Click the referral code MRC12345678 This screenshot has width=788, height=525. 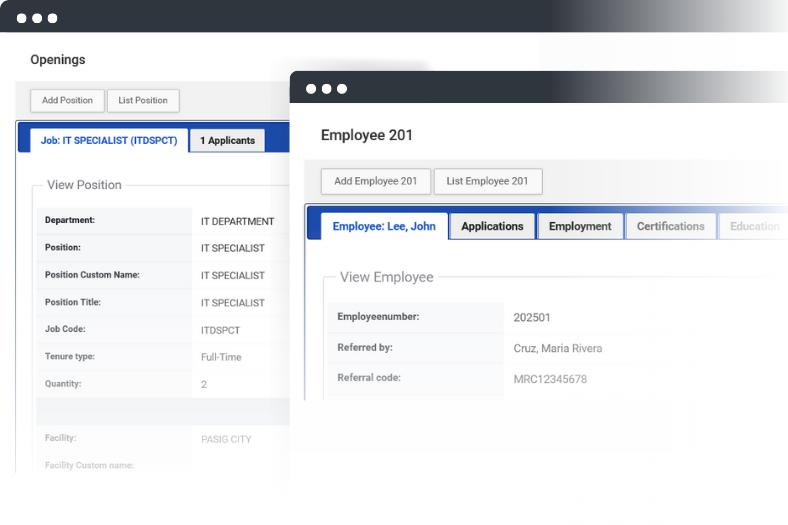(x=549, y=379)
